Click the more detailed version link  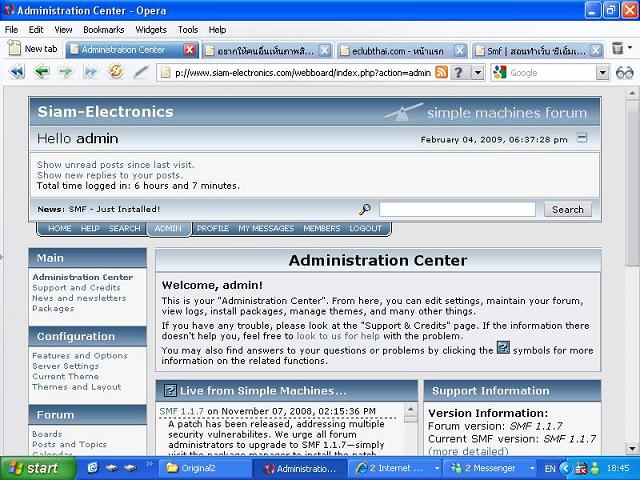[x=468, y=451]
